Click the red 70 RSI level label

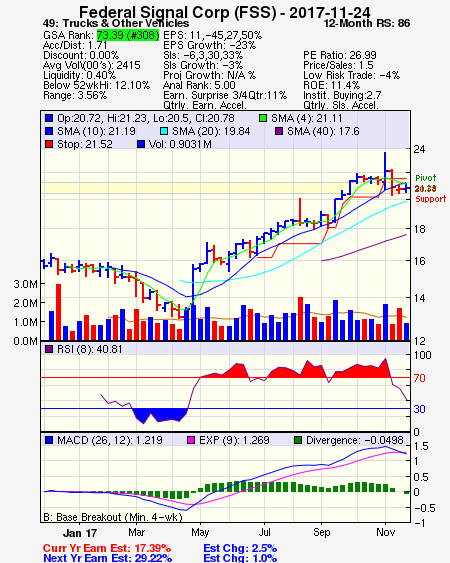[x=419, y=378]
